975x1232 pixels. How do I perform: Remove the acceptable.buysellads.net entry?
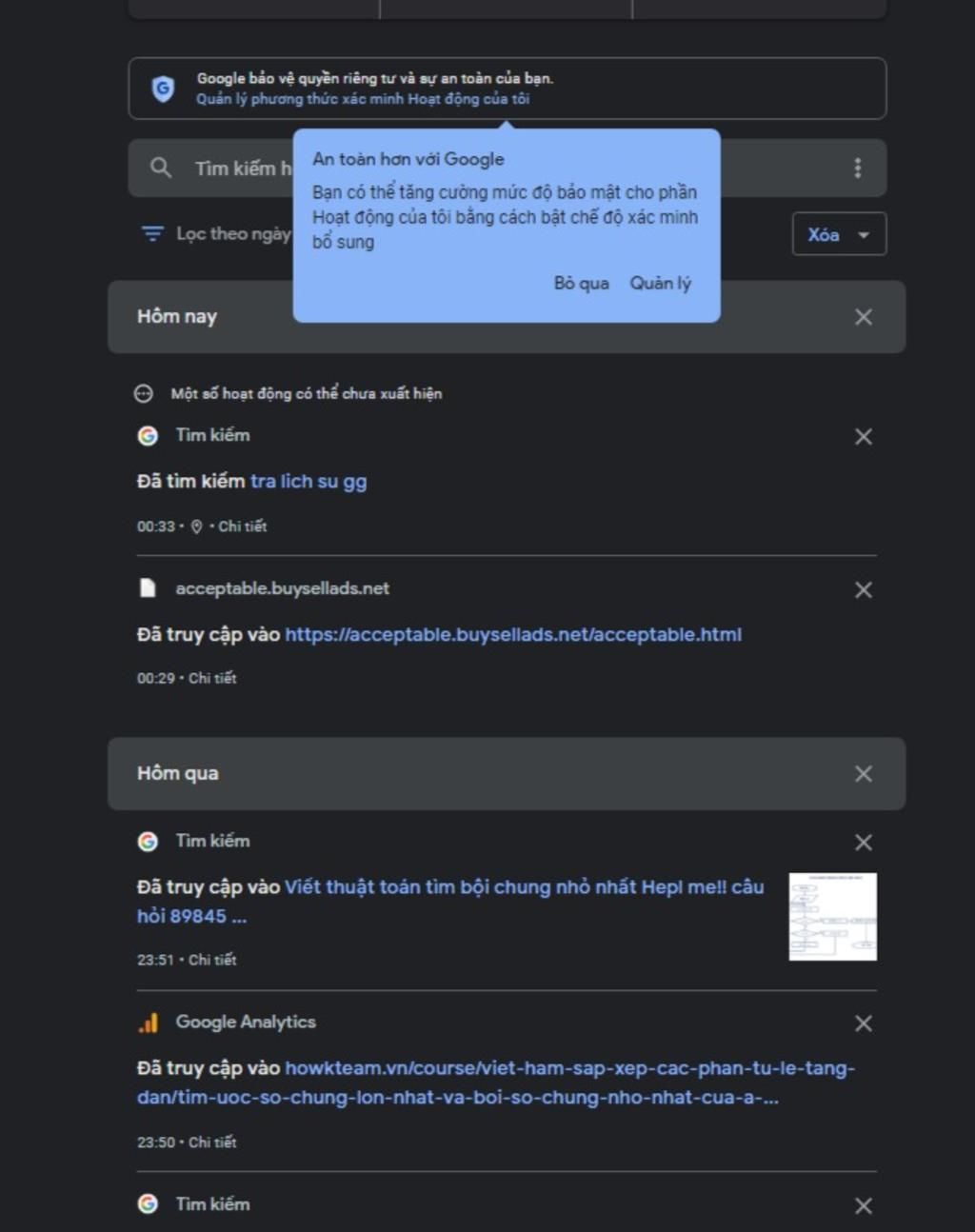point(864,589)
